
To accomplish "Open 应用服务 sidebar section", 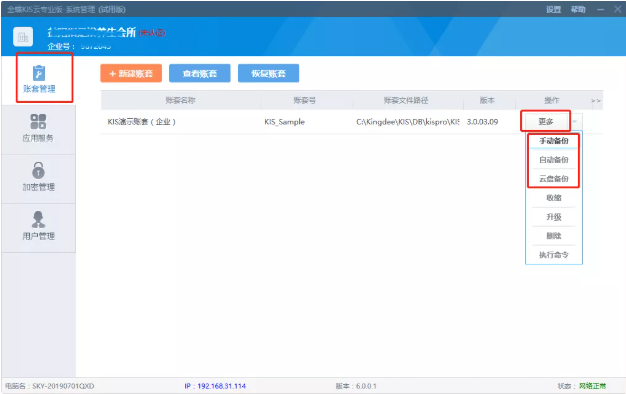I will point(38,129).
